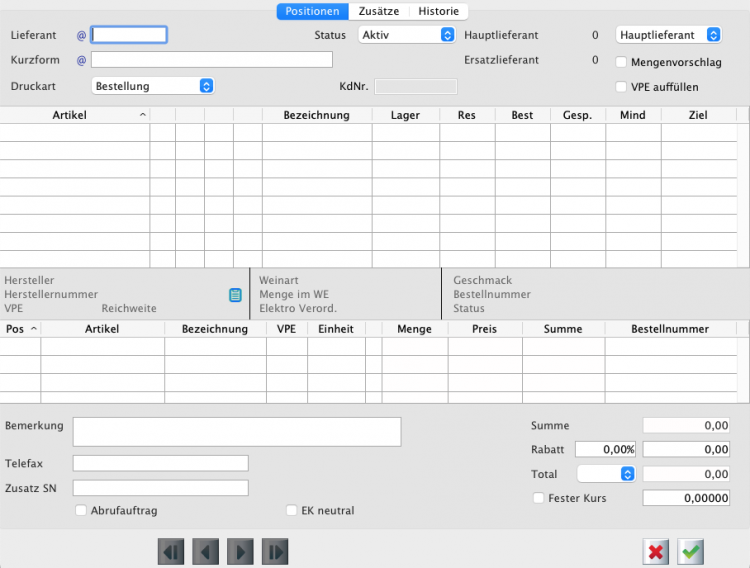750x568 pixels.
Task: Expand the Druckart dropdown set to Bestellung
Action: (x=152, y=86)
